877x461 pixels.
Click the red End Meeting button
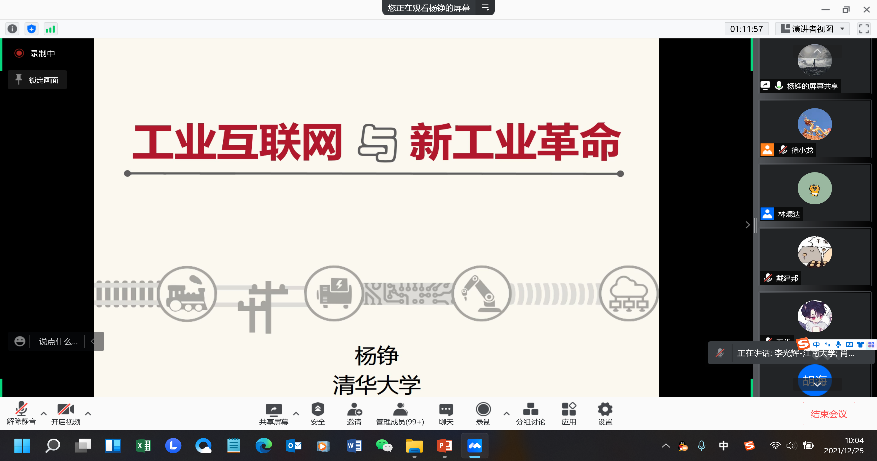828,413
